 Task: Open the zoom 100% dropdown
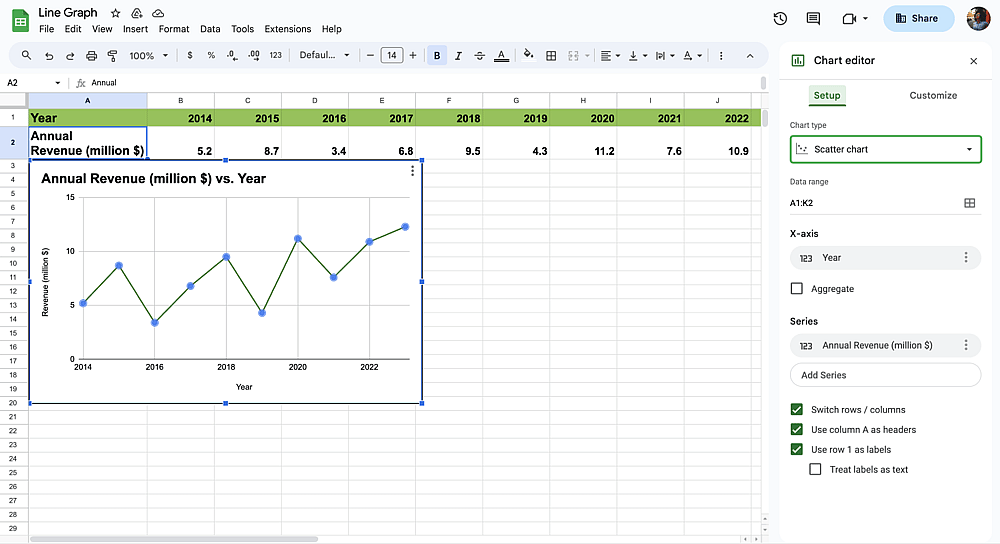tap(149, 55)
